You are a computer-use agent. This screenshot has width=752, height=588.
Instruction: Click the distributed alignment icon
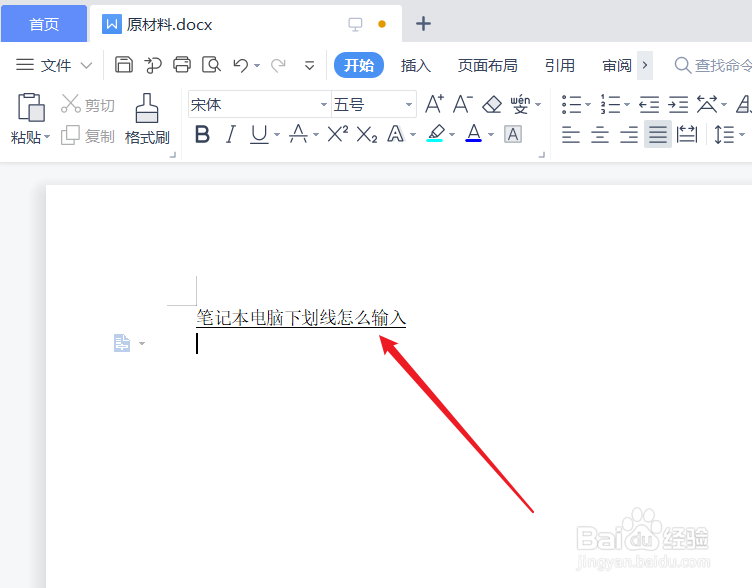tap(687, 134)
